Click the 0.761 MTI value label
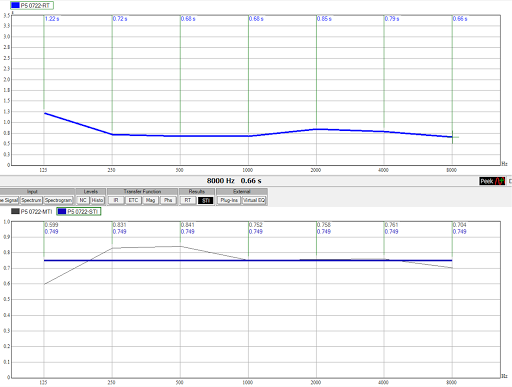Screen dimensions: 512x387 point(392,225)
